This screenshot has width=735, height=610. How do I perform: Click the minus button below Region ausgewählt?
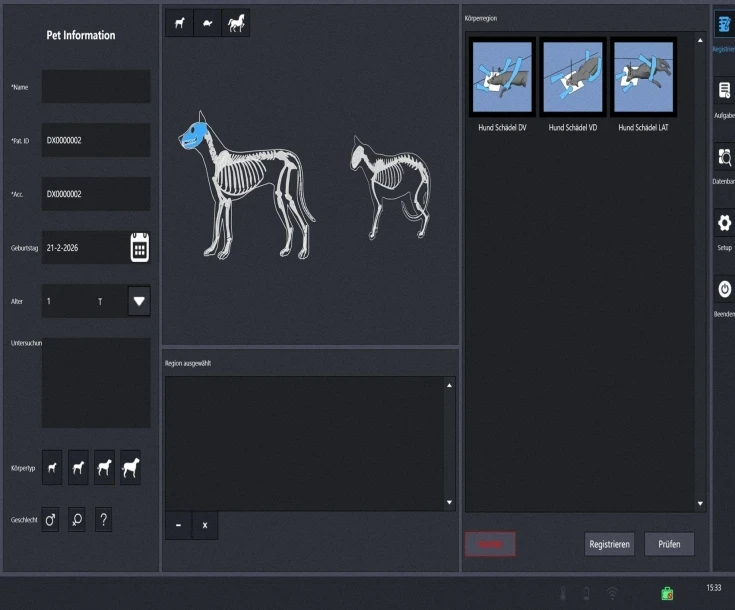tap(178, 525)
